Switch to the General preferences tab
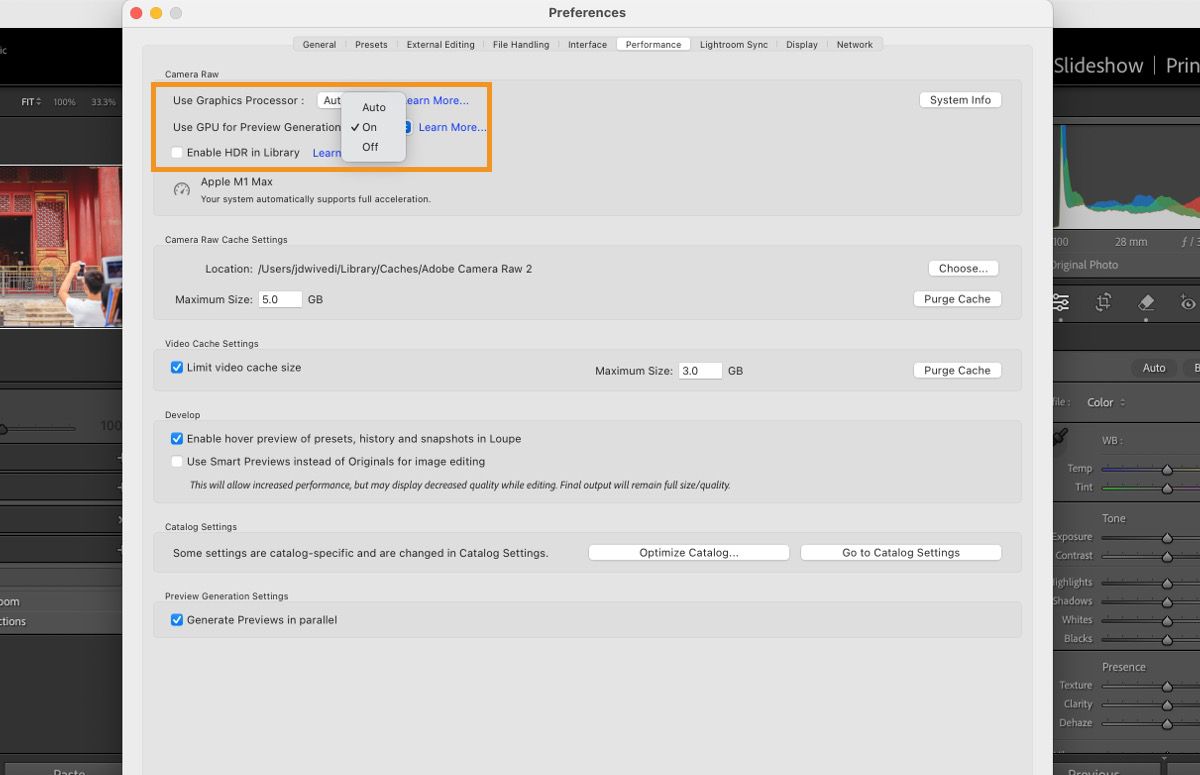The image size is (1200, 775). point(319,44)
